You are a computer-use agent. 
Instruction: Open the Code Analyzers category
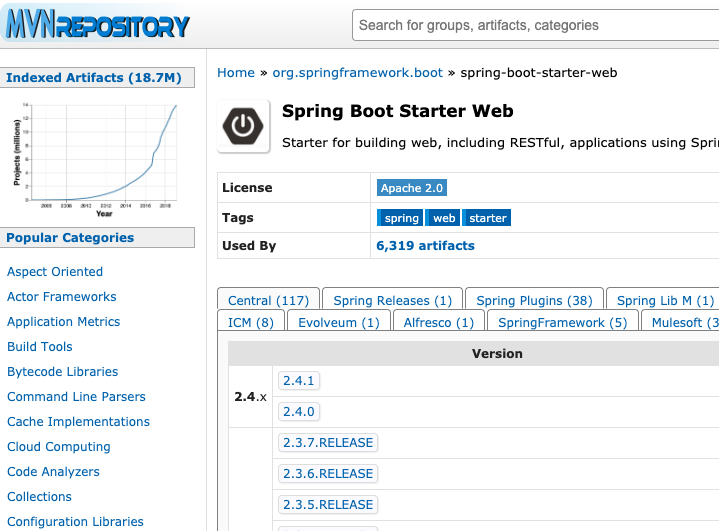click(53, 471)
